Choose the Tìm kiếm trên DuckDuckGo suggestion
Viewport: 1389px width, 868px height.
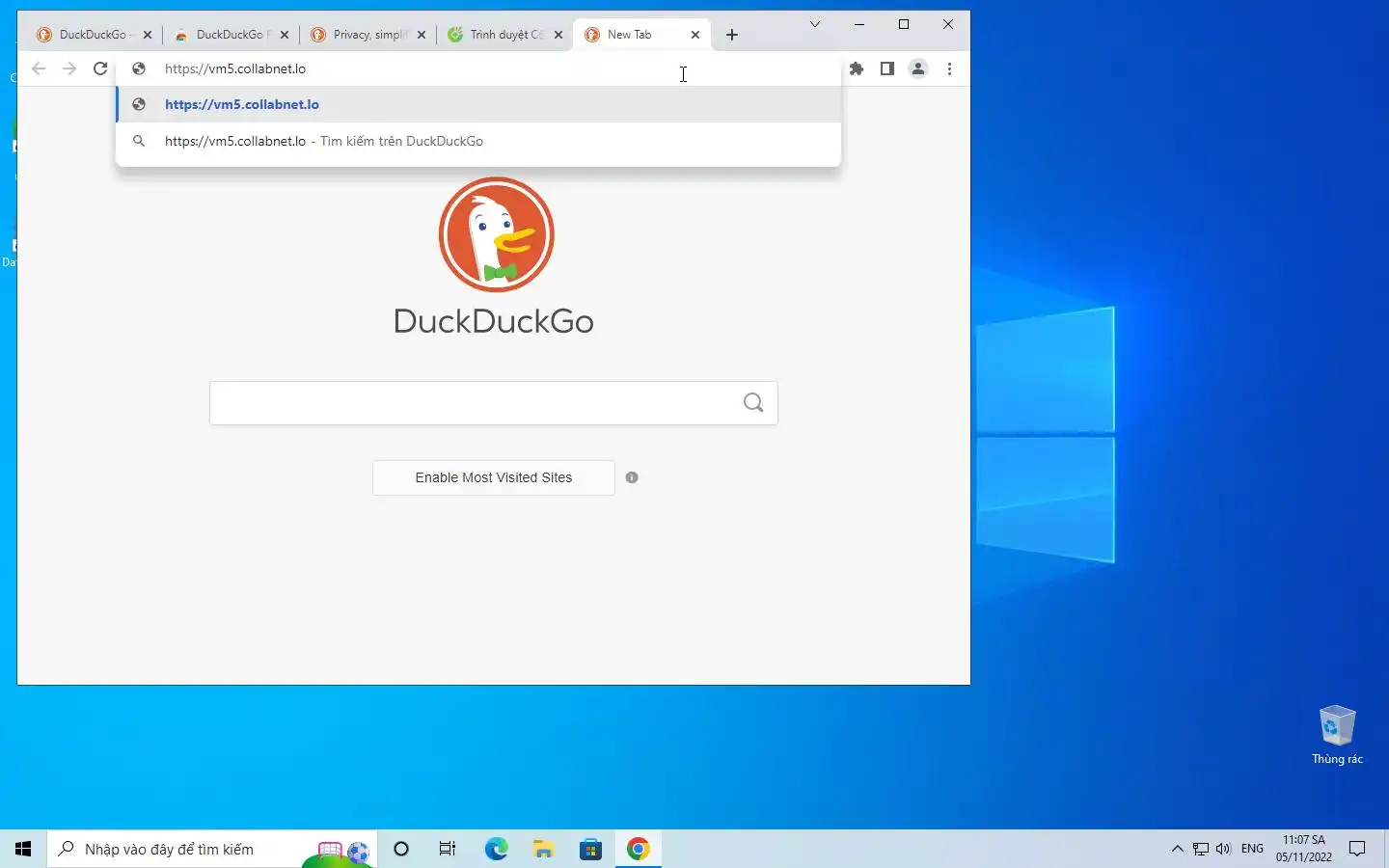478,141
